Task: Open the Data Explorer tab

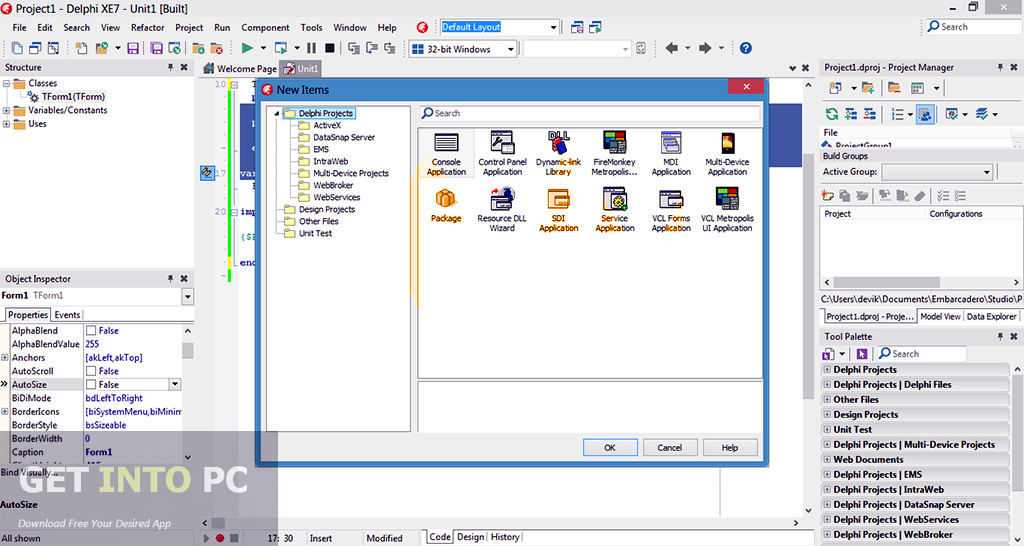Action: pyautogui.click(x=991, y=316)
